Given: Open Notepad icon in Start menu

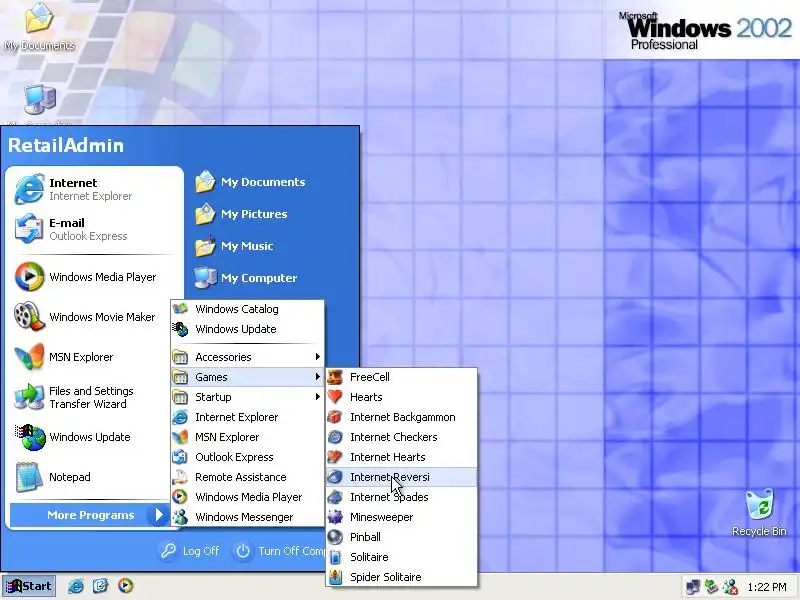Looking at the screenshot, I should 29,477.
